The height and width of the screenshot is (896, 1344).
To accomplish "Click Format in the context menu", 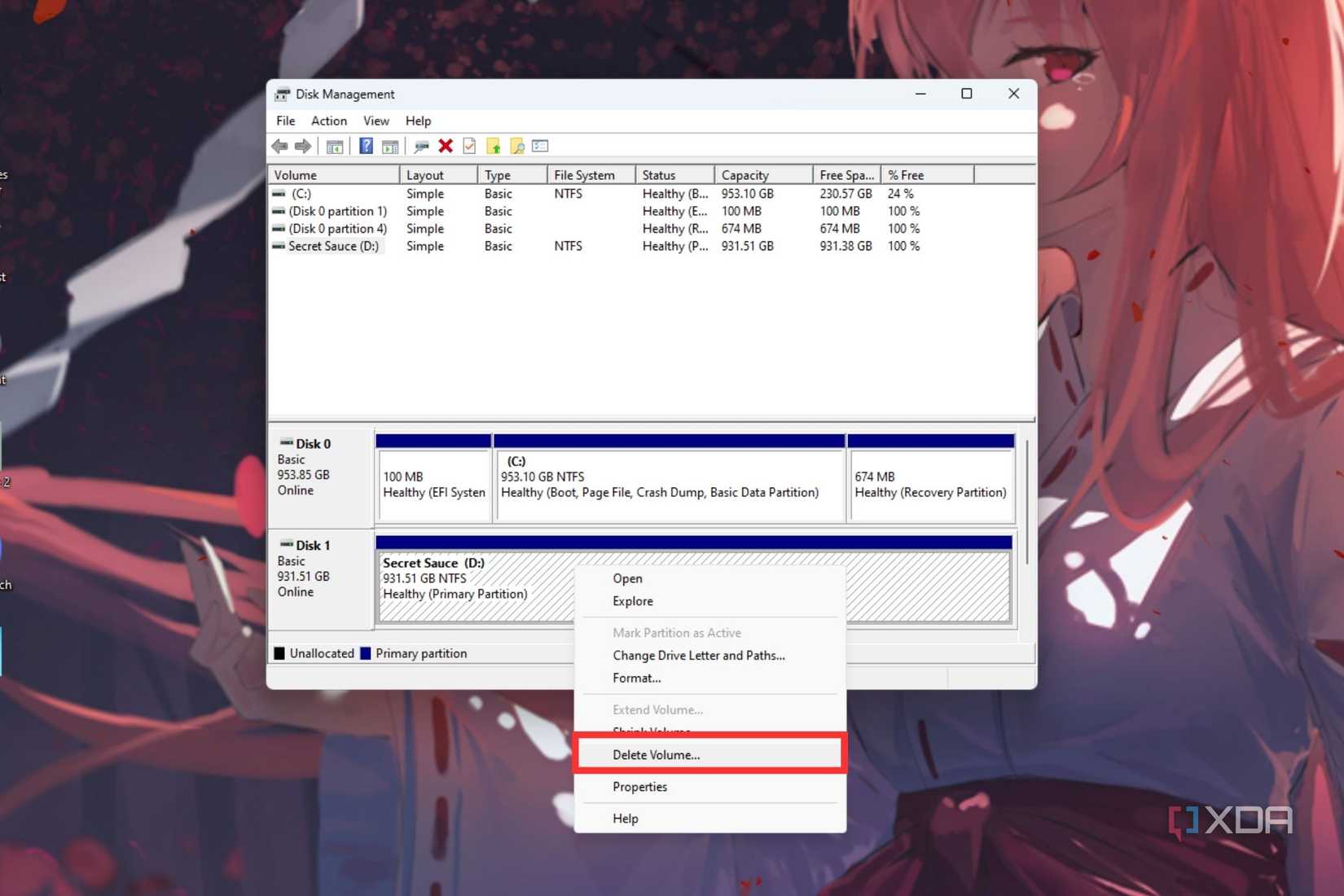I will pyautogui.click(x=637, y=678).
